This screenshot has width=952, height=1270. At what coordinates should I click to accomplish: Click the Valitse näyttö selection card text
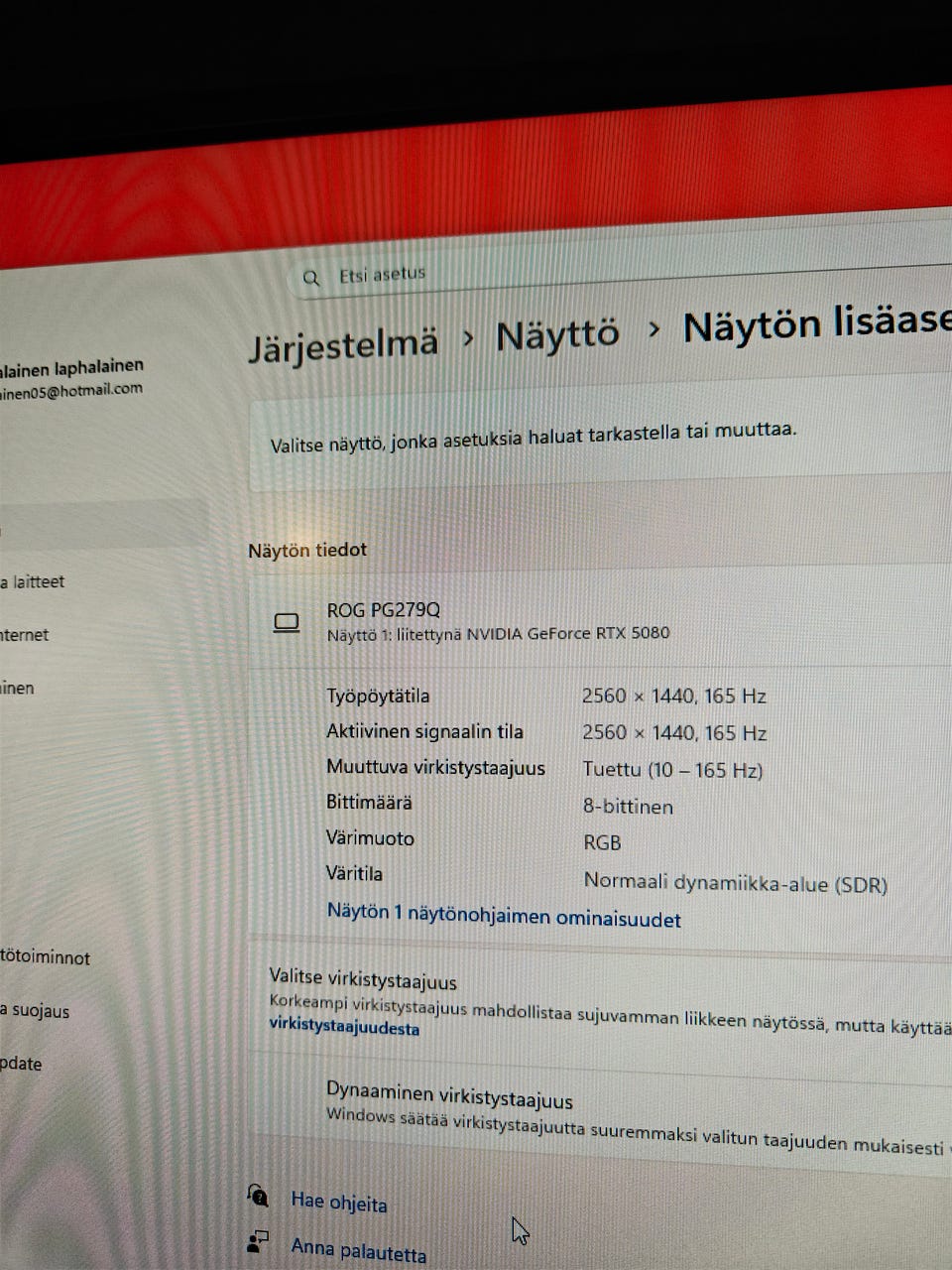tap(534, 437)
